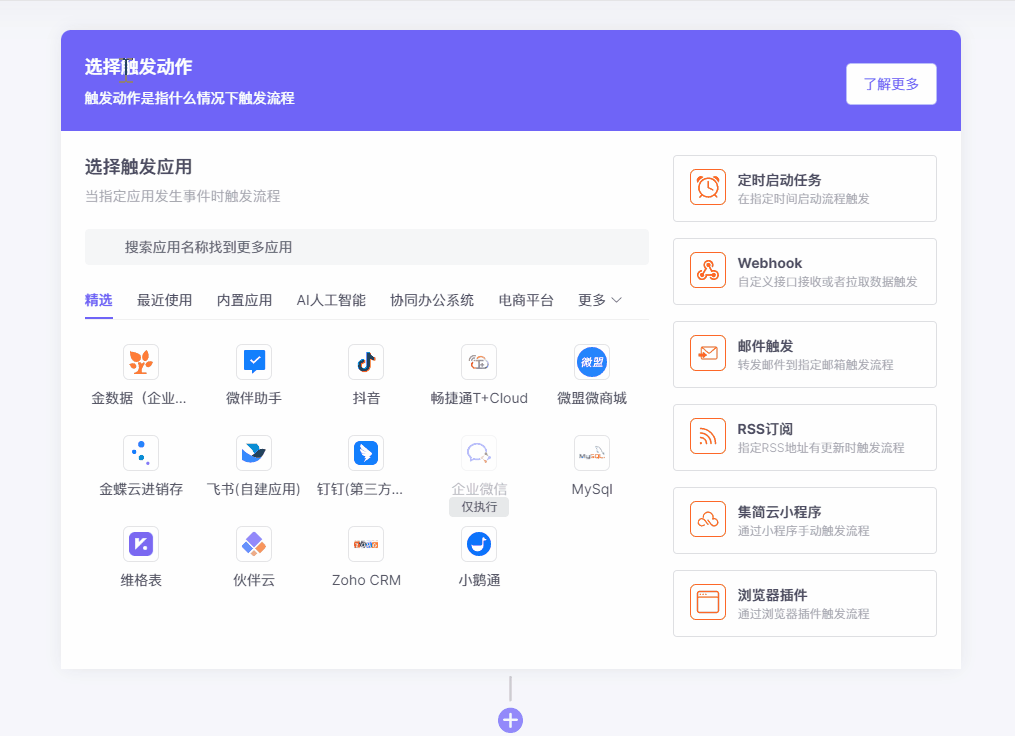Select the 金数据 app icon
This screenshot has height=736, width=1015.
click(x=140, y=362)
